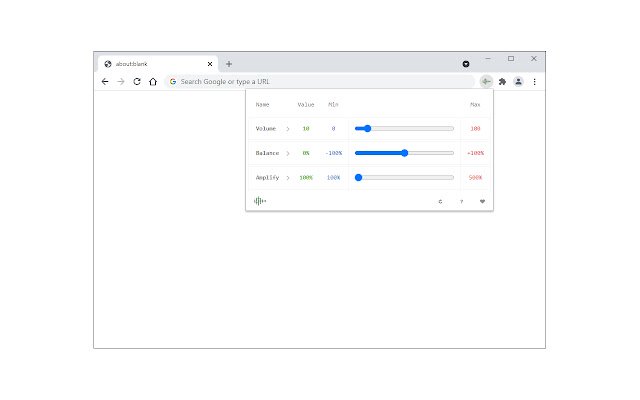Open the Extensions puzzle piece menu

pos(502,82)
